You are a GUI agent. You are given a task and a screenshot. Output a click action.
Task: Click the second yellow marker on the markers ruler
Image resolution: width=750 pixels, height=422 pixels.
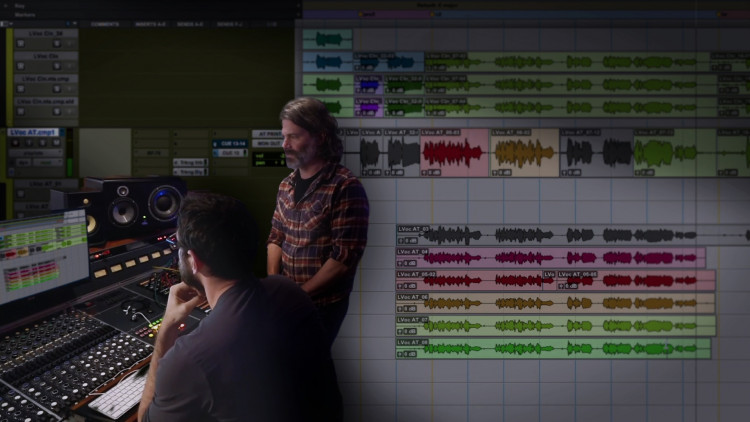click(x=432, y=14)
